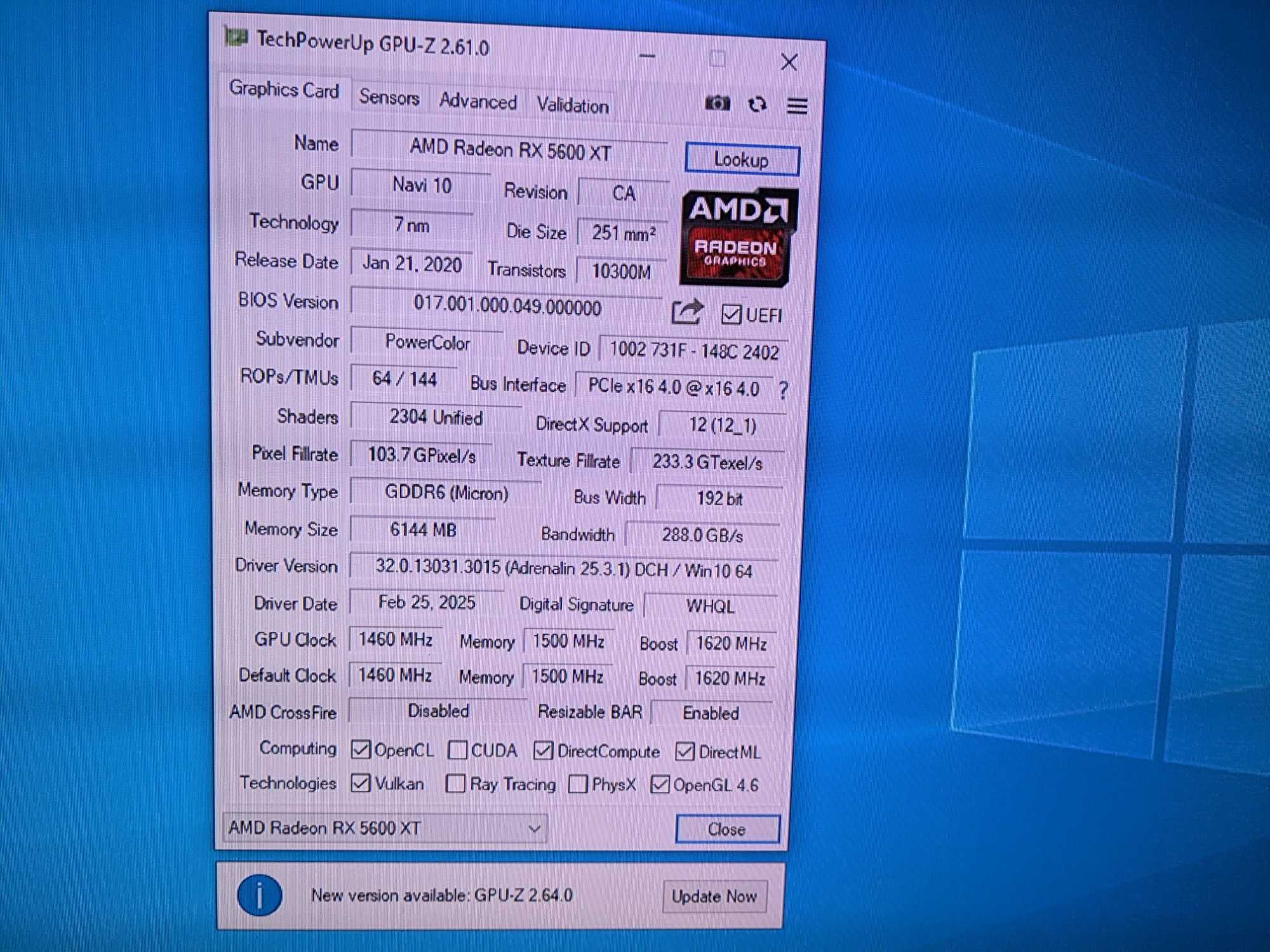Open the Validation tab

pos(572,105)
